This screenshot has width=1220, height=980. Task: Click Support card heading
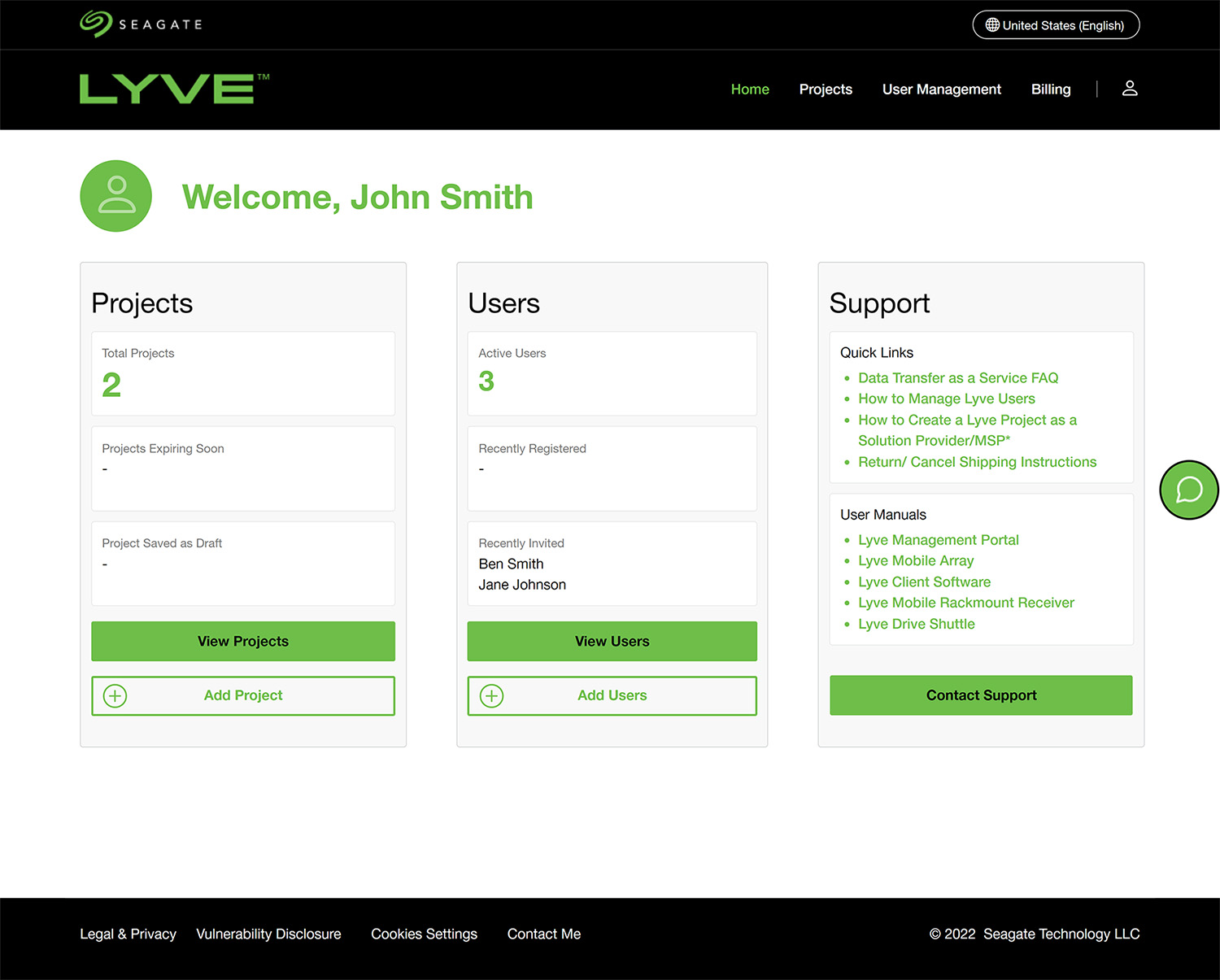pos(879,303)
